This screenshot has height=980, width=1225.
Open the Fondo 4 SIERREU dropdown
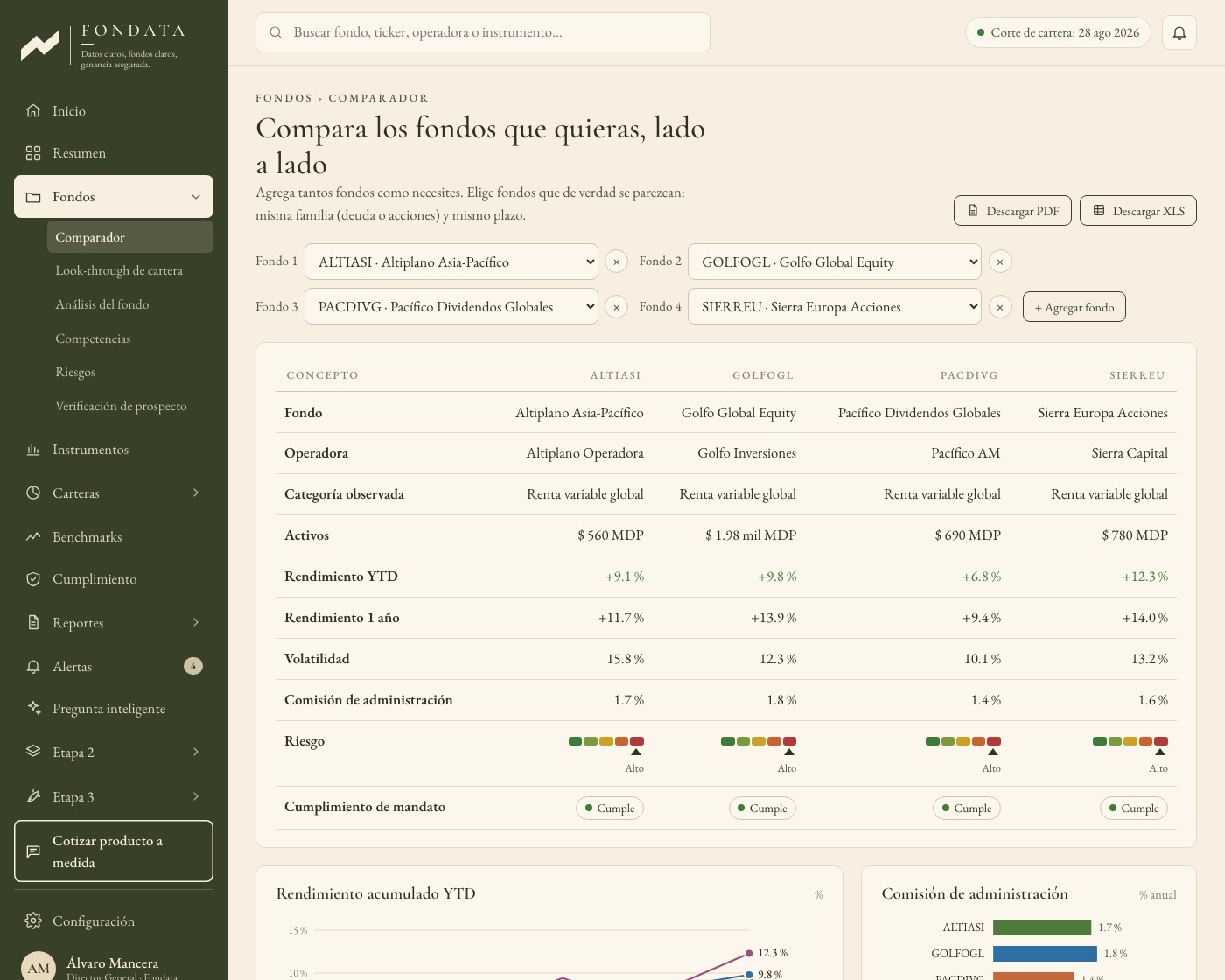coord(835,306)
